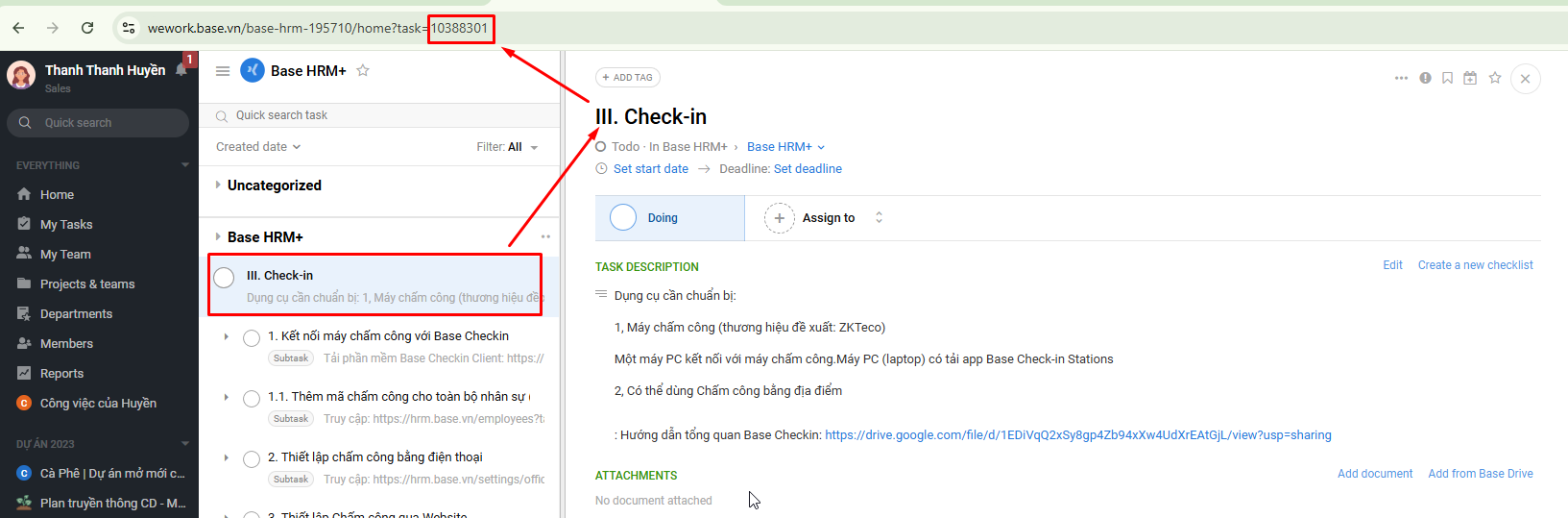Click Create a new checklist
The image size is (1568, 518).
click(1476, 265)
